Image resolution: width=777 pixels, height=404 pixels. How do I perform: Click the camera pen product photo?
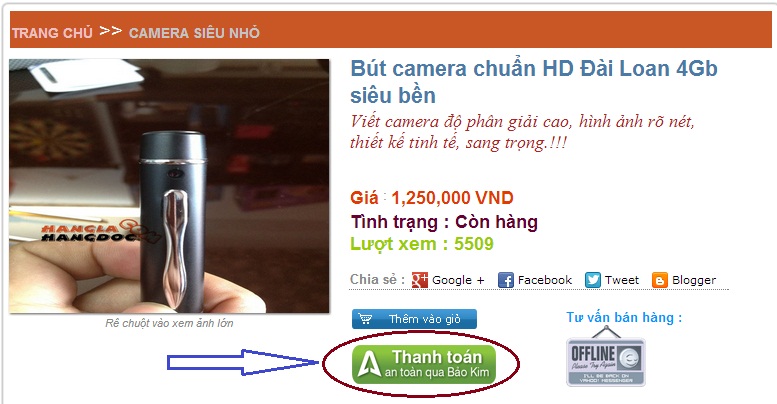point(169,186)
